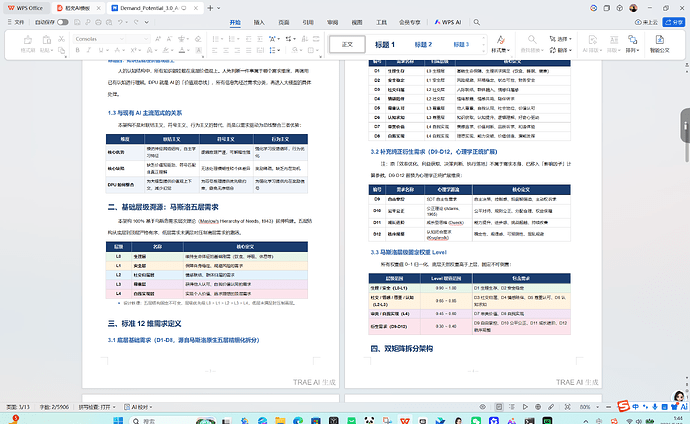Increase font size with the A+ icon

(x=158, y=39)
